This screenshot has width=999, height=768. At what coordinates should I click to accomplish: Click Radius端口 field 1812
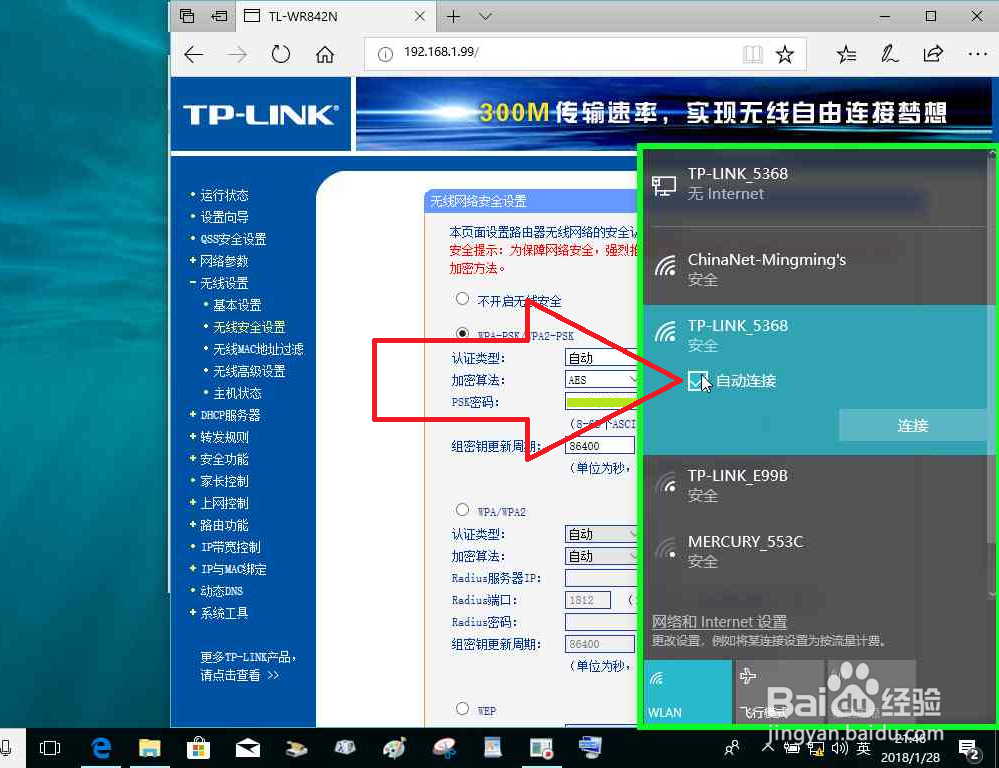pyautogui.click(x=587, y=600)
